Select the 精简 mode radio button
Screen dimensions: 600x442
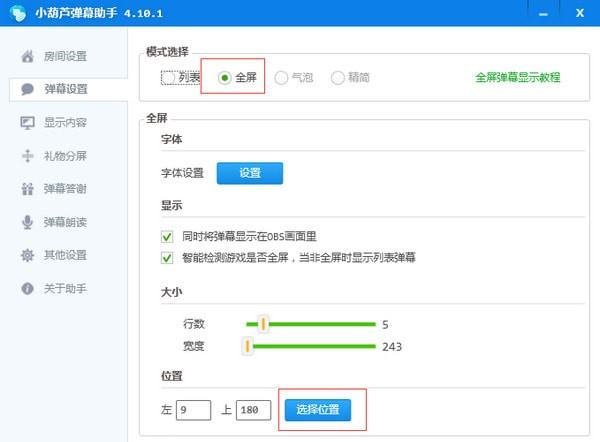tap(338, 78)
